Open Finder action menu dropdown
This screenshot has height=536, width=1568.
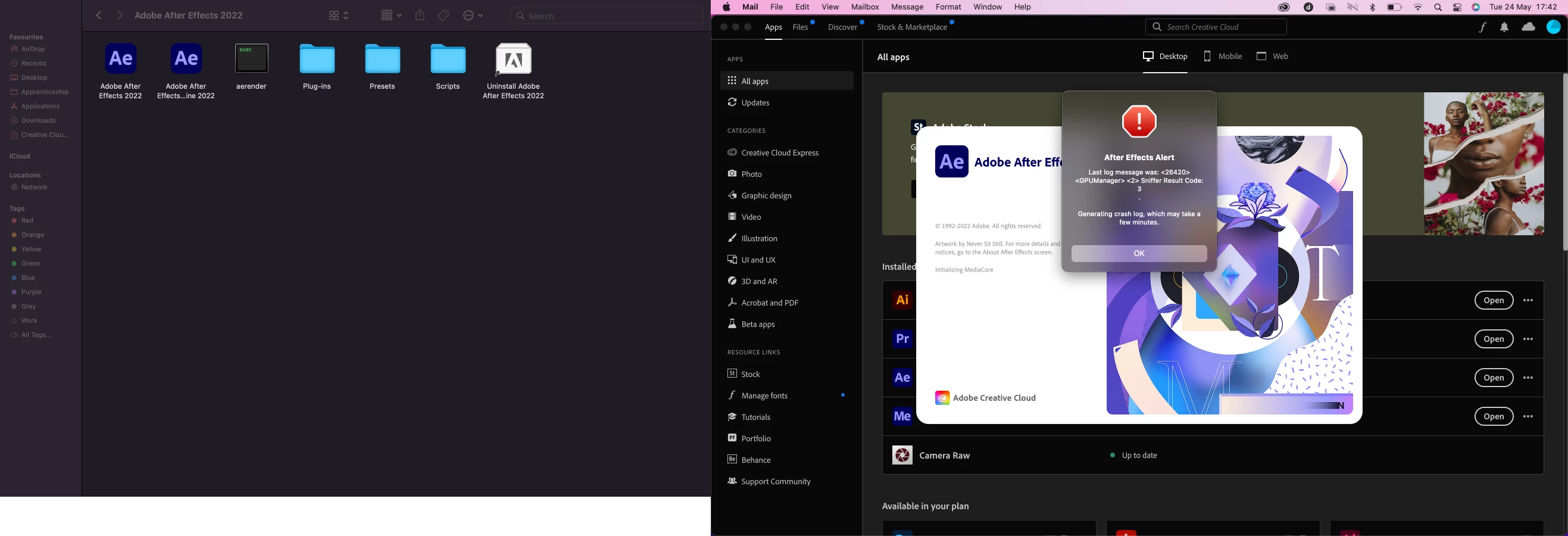pos(473,15)
